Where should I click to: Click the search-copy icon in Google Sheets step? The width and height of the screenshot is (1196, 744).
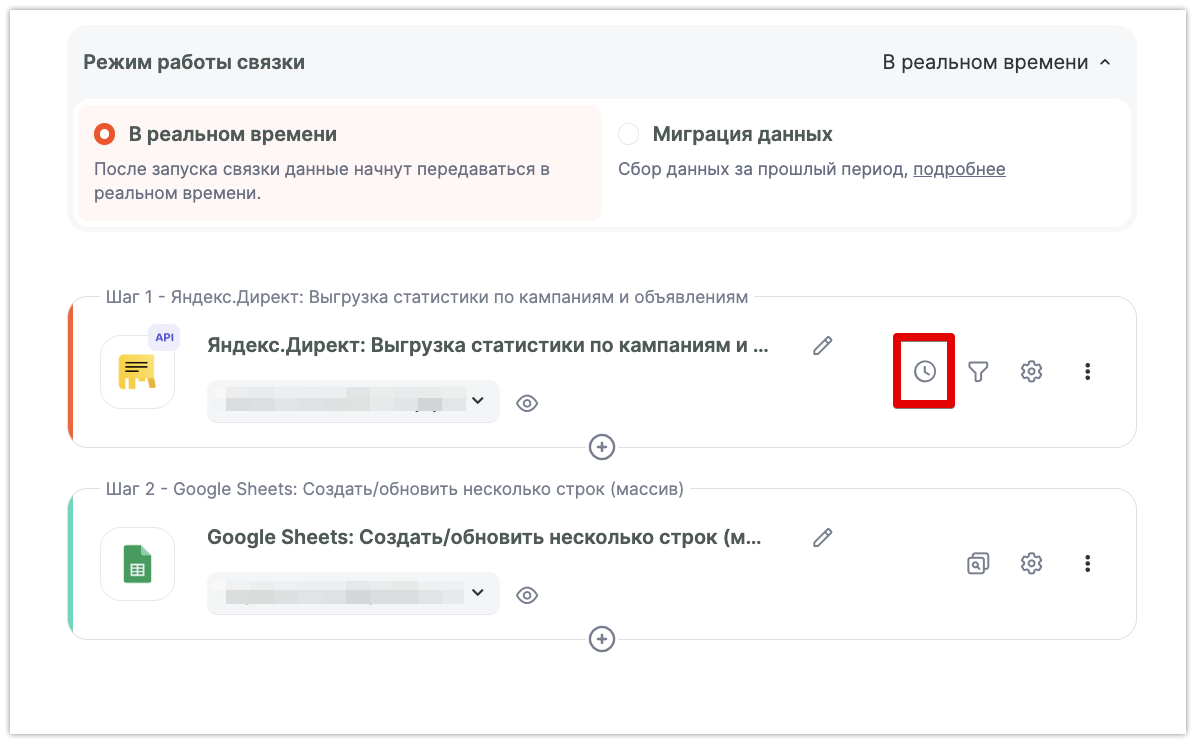pos(978,564)
